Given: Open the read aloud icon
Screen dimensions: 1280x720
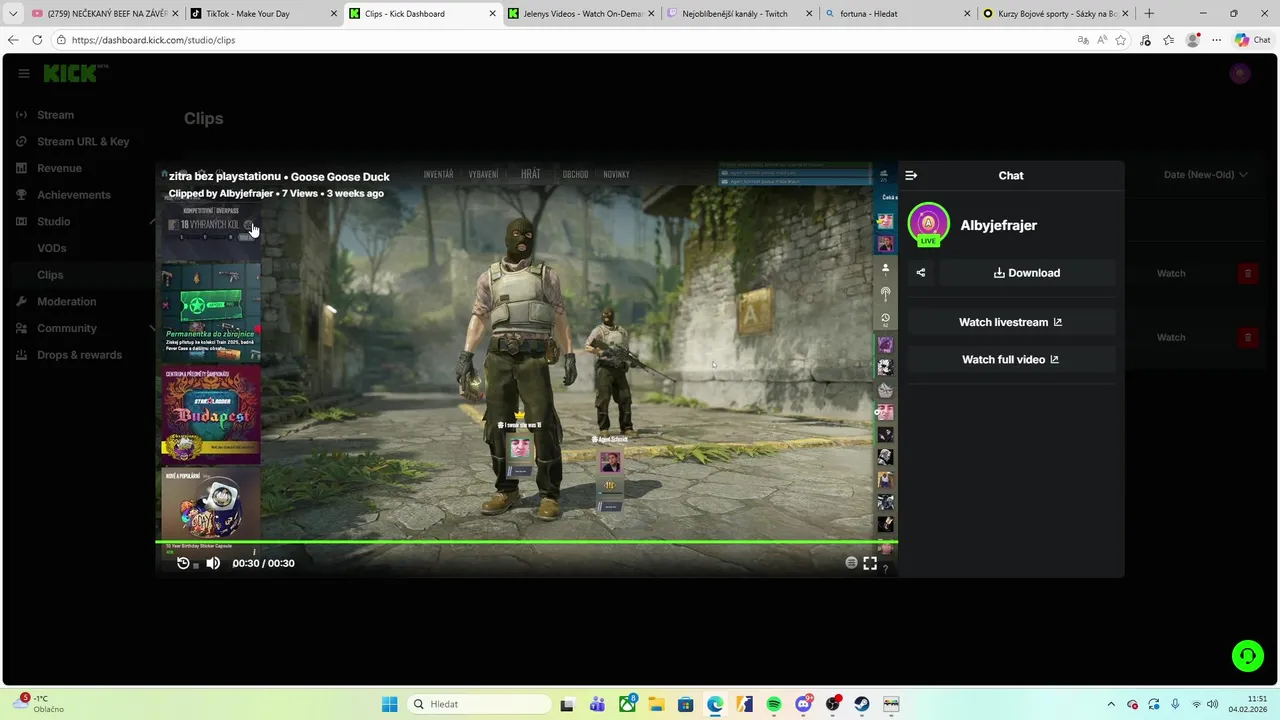Looking at the screenshot, I should coord(1102,40).
